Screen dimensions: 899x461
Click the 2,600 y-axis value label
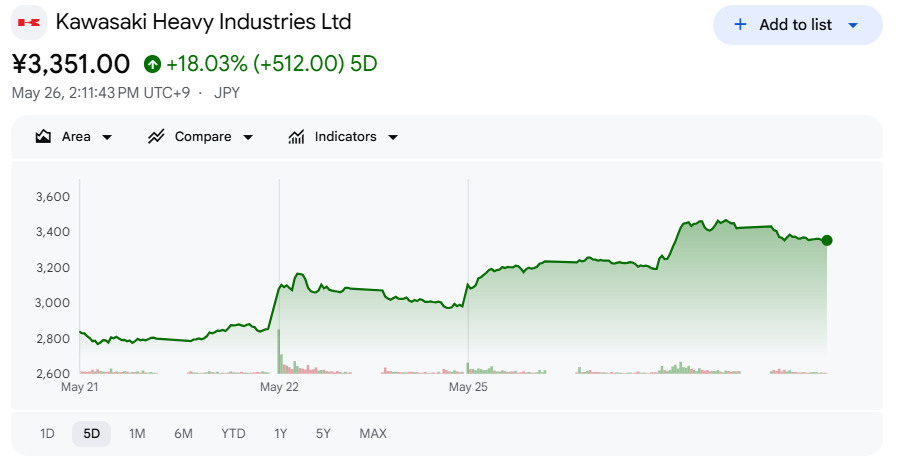pyautogui.click(x=53, y=374)
